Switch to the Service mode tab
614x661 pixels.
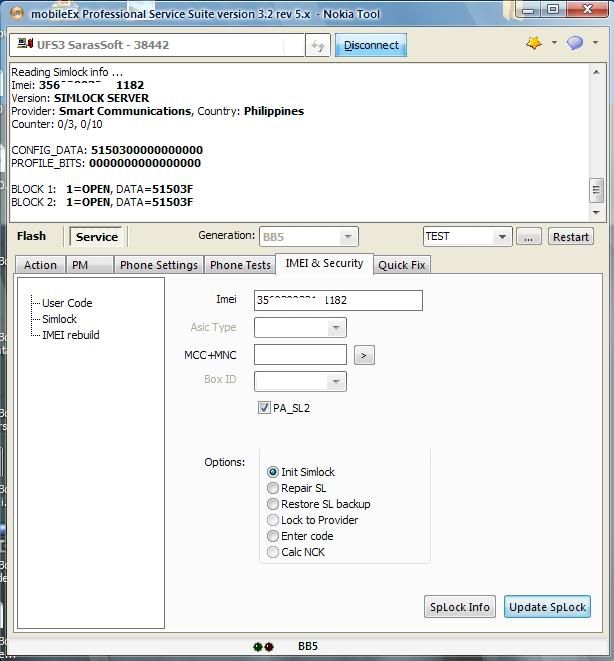click(97, 237)
